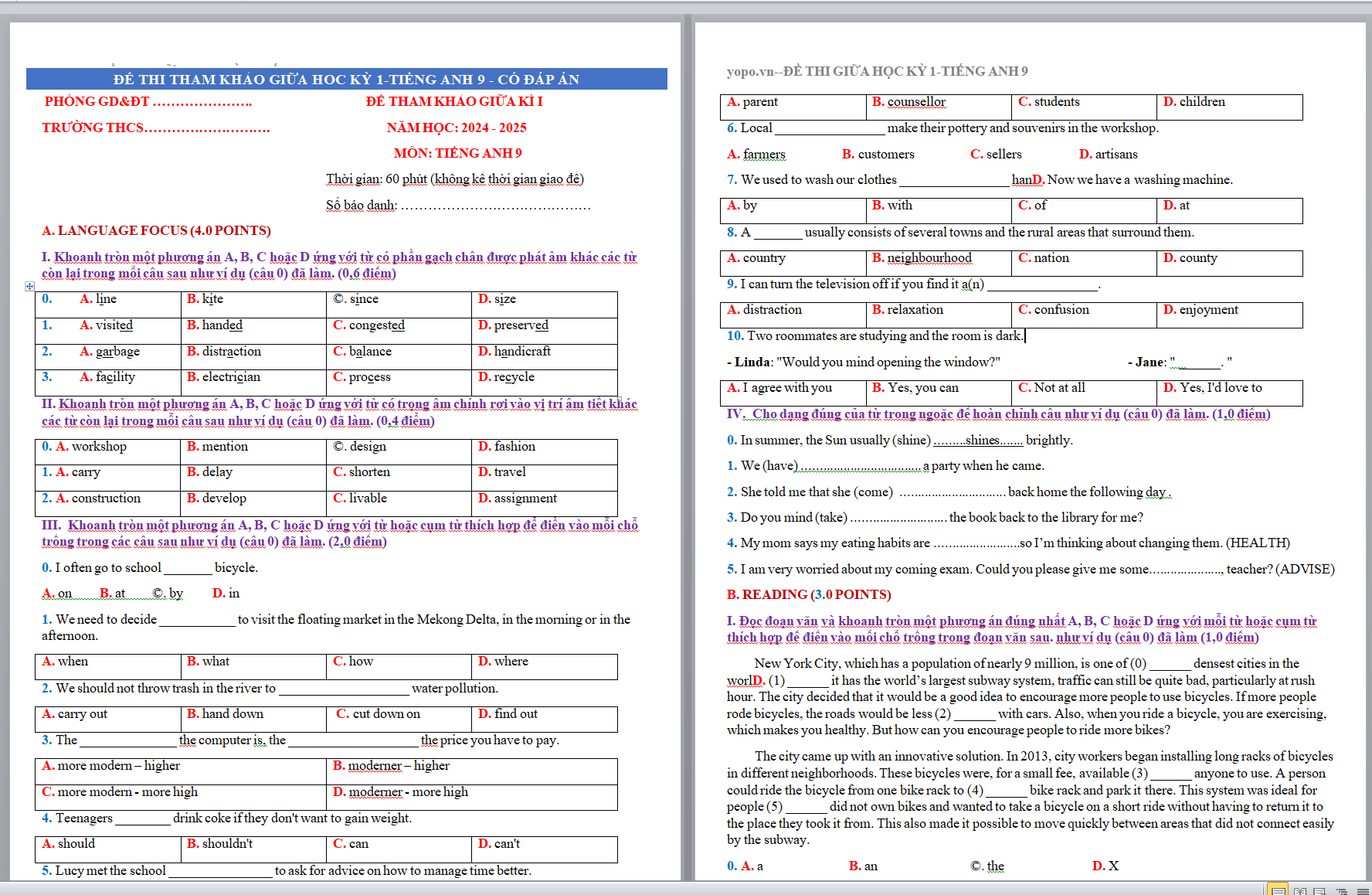Click the 'A. when' answer cell
This screenshot has width=1372, height=895.
pyautogui.click(x=108, y=667)
